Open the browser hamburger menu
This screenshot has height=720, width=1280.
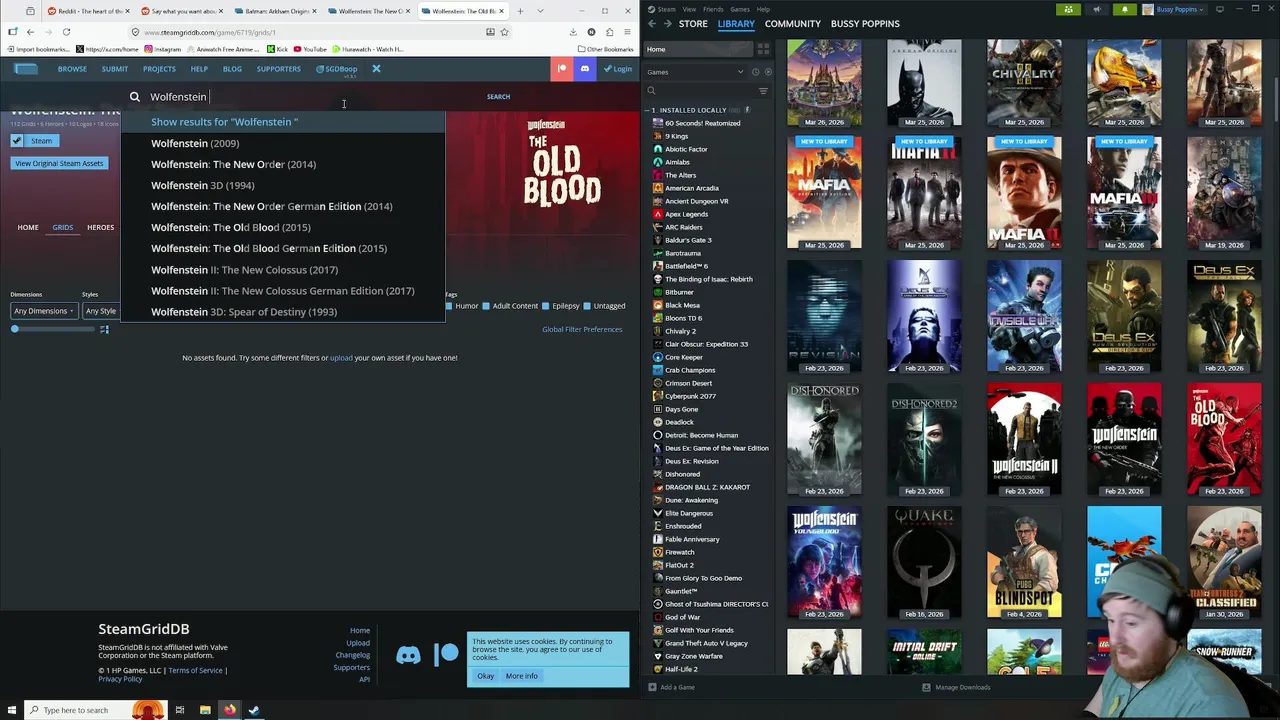[x=627, y=32]
